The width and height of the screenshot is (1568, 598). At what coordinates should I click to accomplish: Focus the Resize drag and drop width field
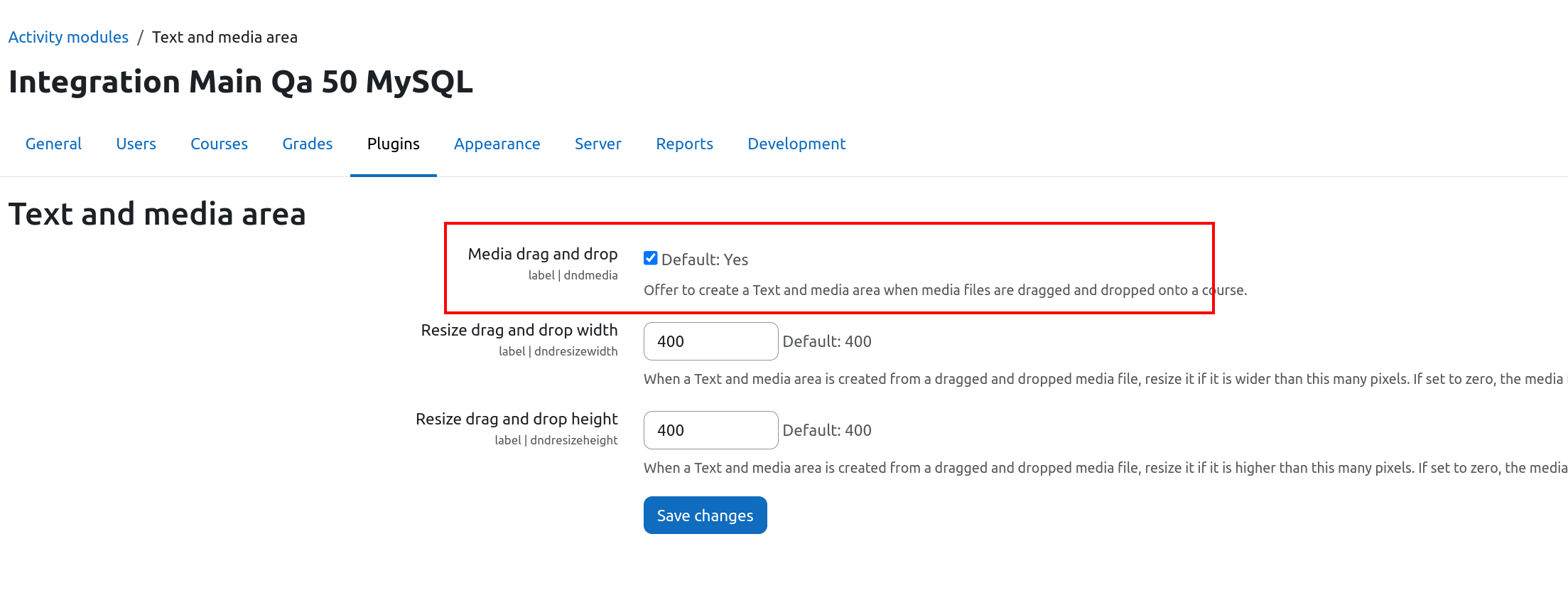pos(710,341)
